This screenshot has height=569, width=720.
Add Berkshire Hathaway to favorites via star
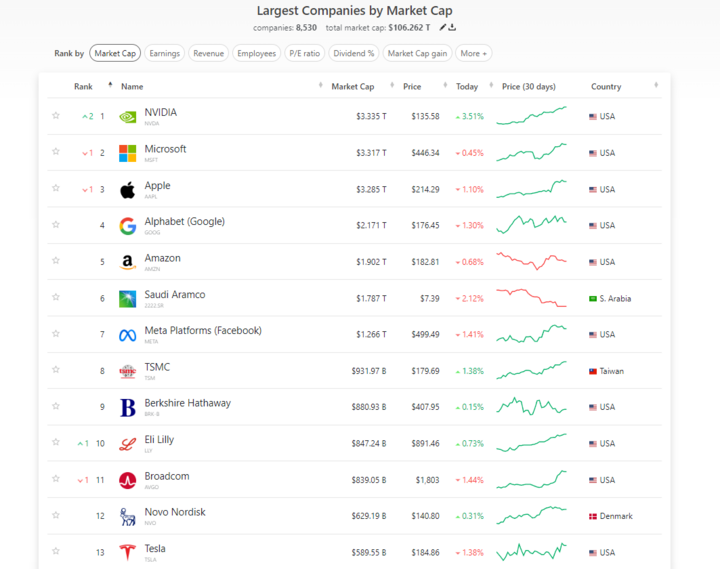click(x=56, y=407)
